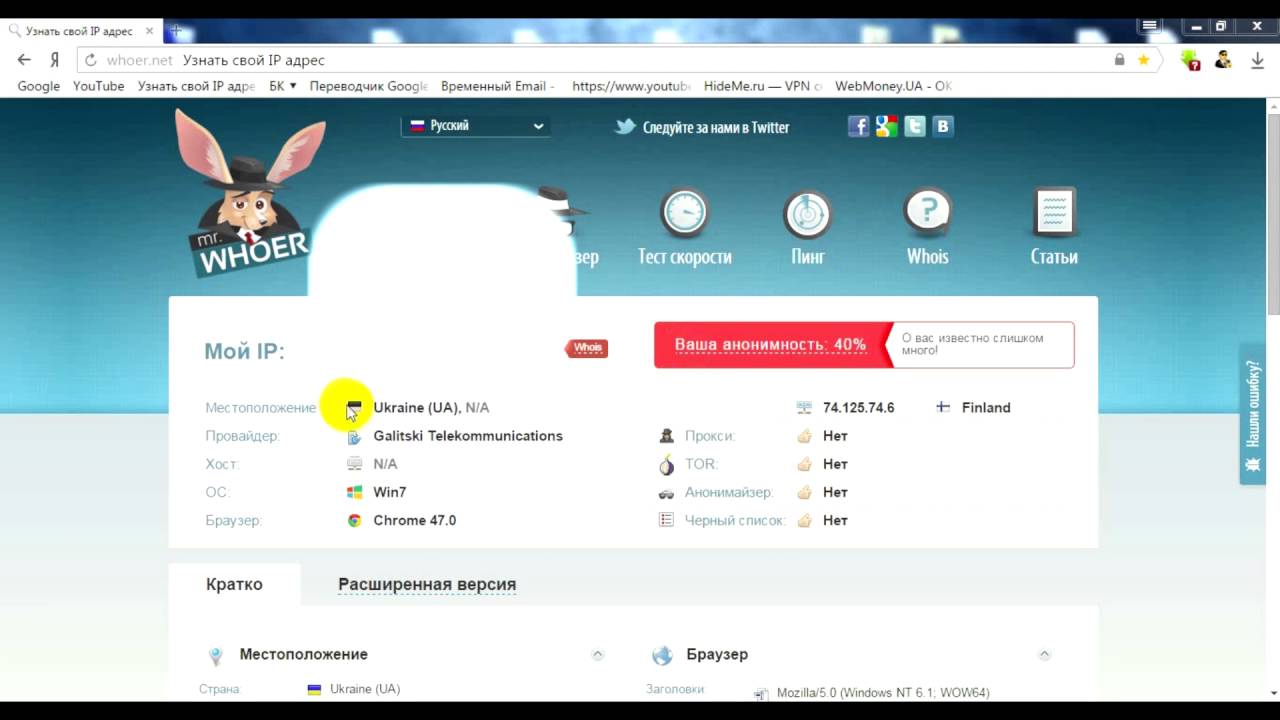Click the red Whois tag button
Screen dimensions: 1280x720
coord(586,348)
